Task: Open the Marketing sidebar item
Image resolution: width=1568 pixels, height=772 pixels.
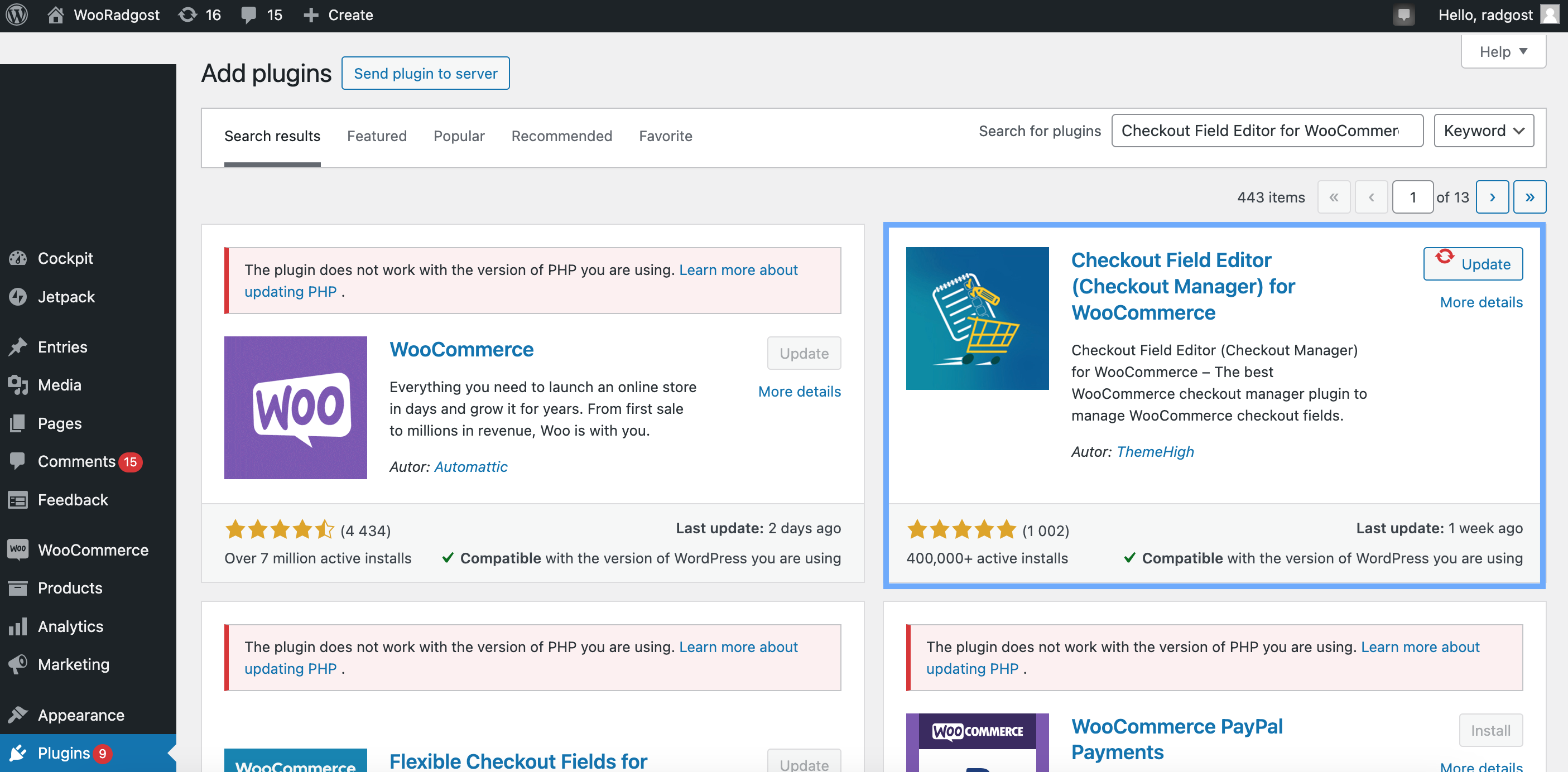Action: [x=73, y=664]
